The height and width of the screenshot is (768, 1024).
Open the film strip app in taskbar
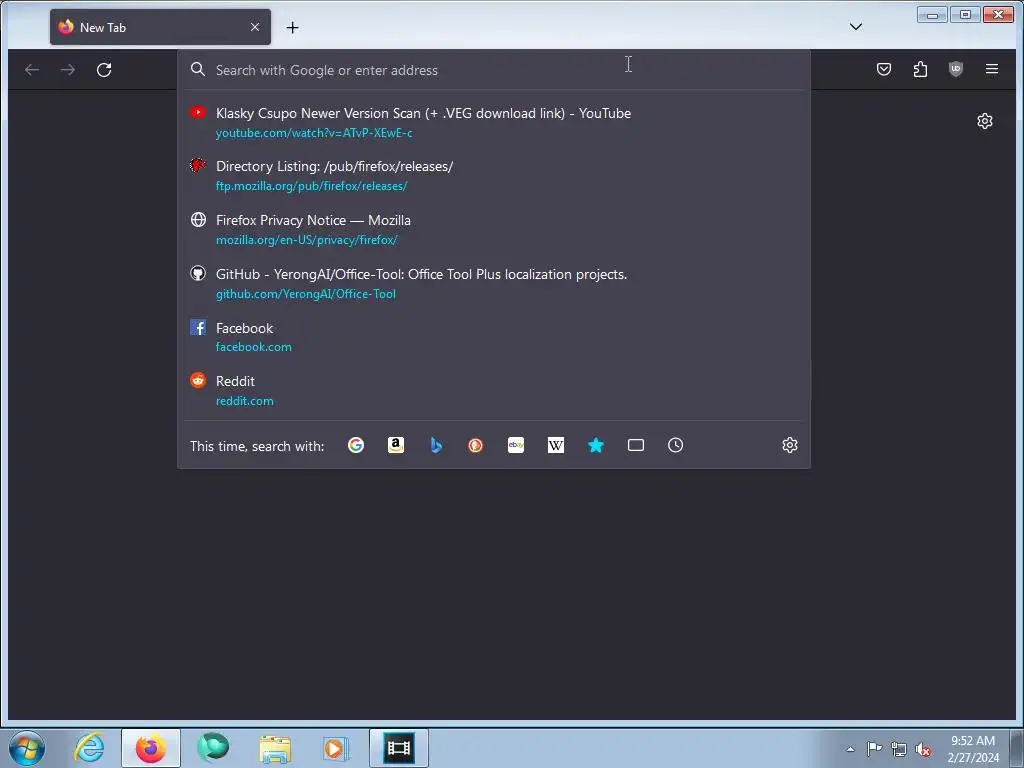pyautogui.click(x=398, y=748)
